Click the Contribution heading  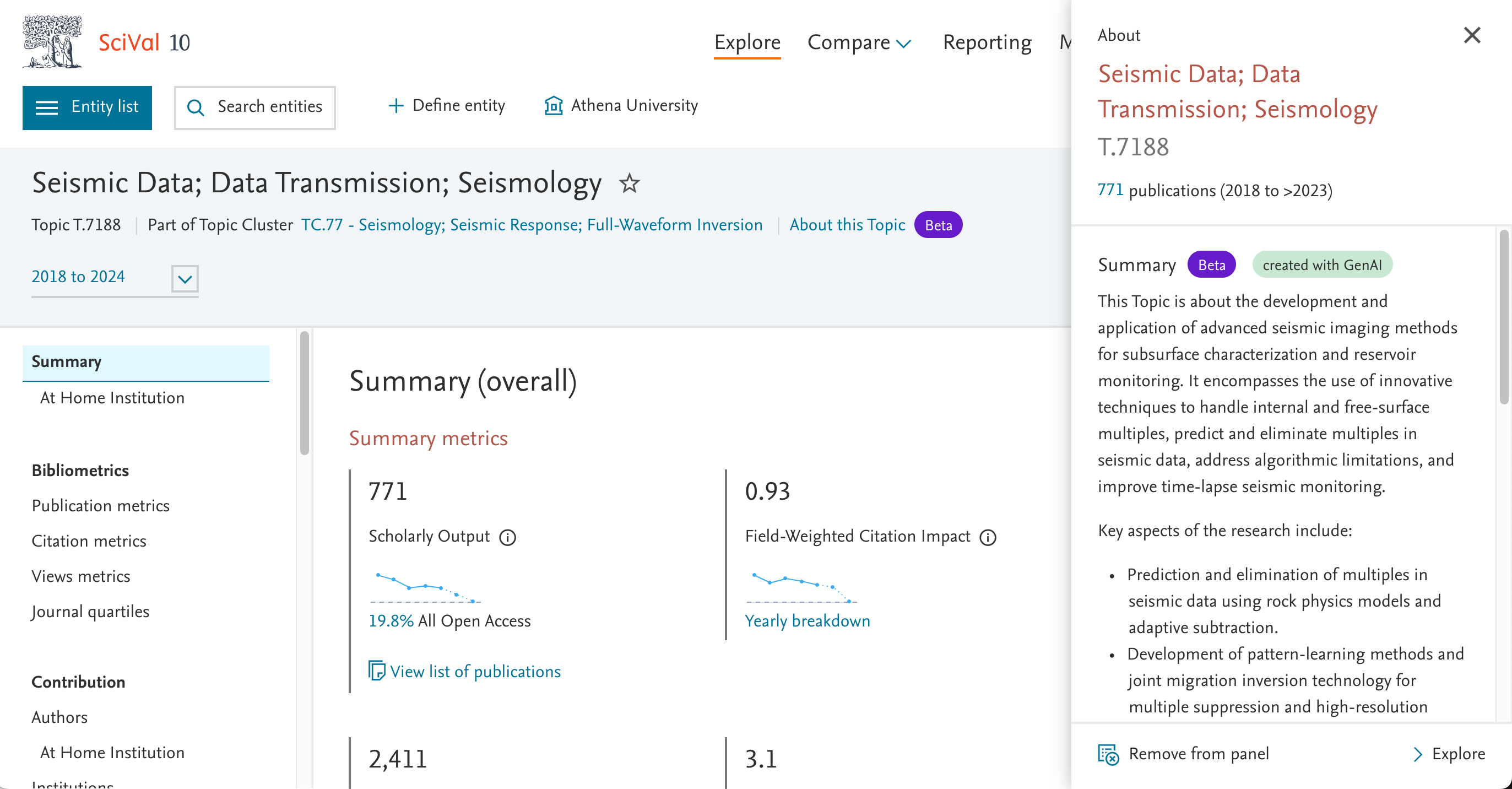pos(78,682)
